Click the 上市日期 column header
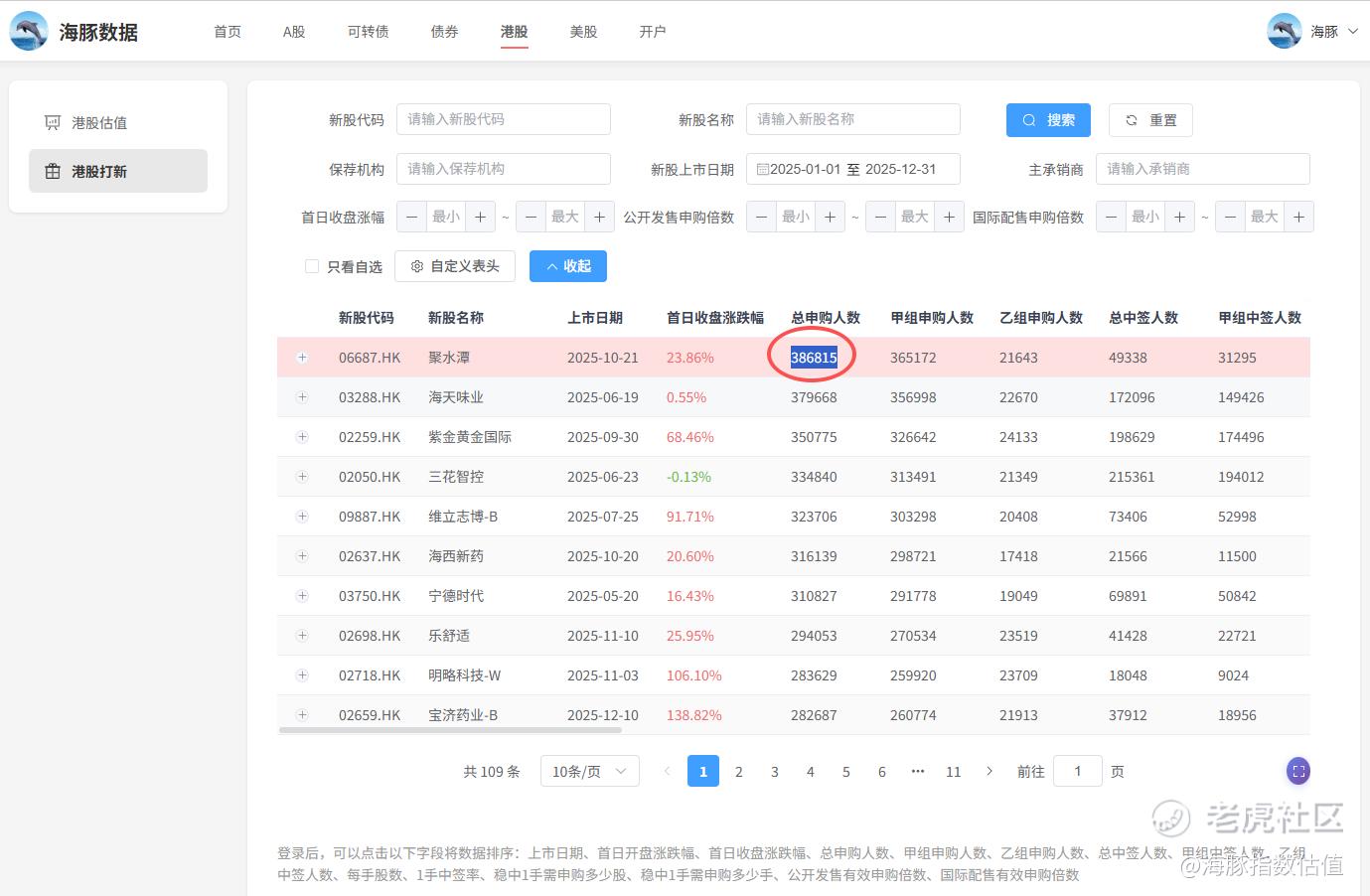 point(595,318)
